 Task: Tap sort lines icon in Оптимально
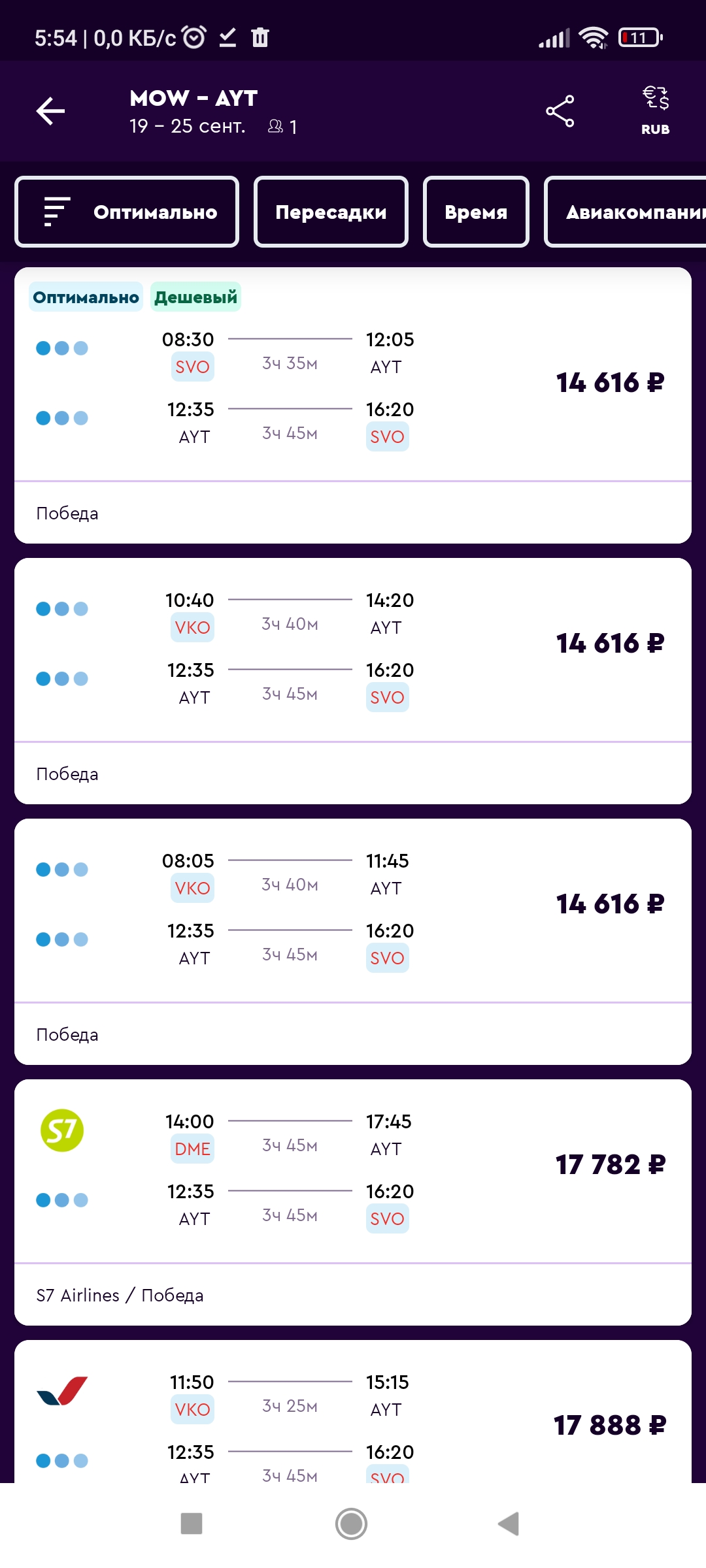57,212
